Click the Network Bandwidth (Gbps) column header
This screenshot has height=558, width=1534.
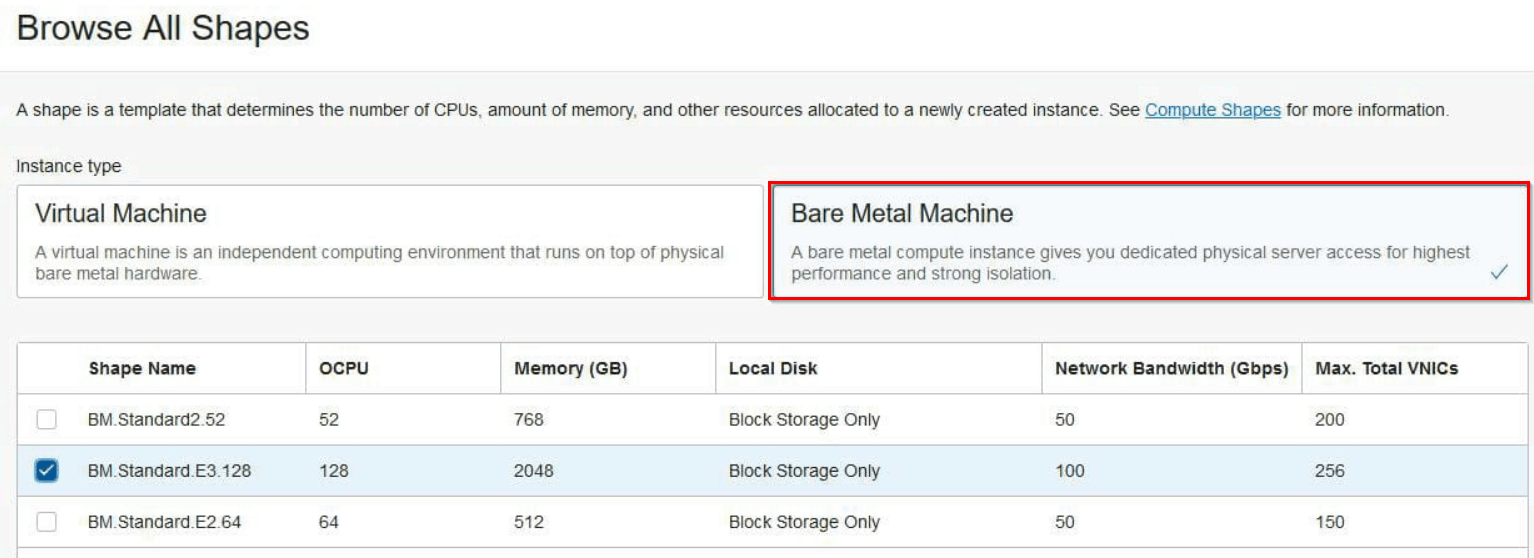[1170, 369]
